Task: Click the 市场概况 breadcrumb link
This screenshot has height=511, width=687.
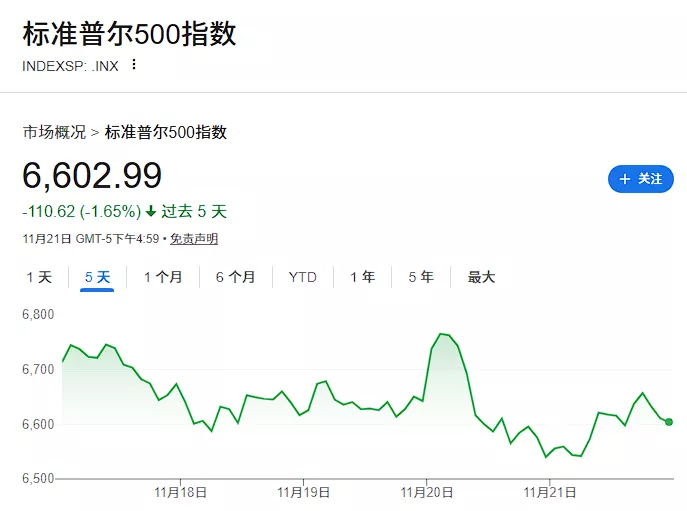Action: [x=54, y=132]
